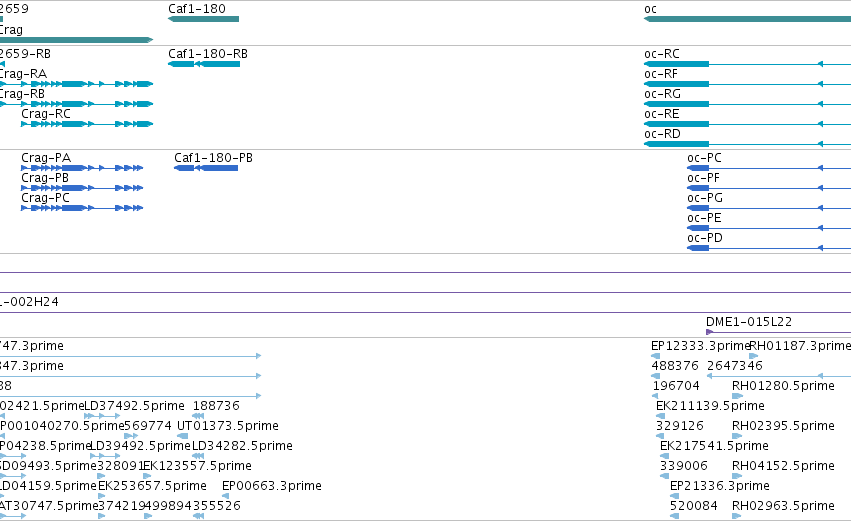Screen dimensions: 851x521
Task: Click the Caf1-180-RB label
Action: pos(208,54)
